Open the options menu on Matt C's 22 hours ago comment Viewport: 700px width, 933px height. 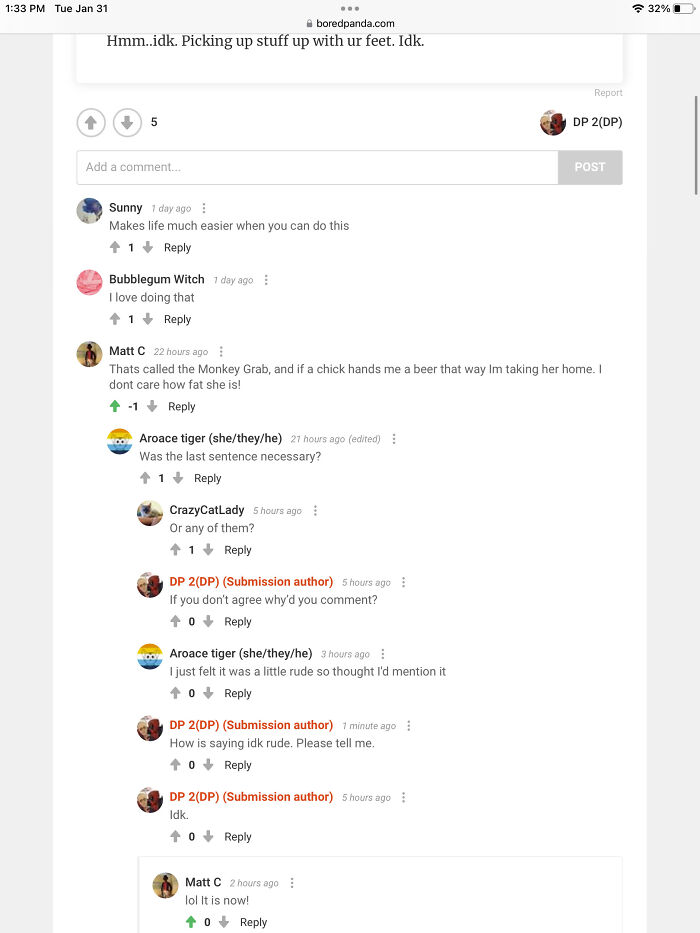click(221, 352)
